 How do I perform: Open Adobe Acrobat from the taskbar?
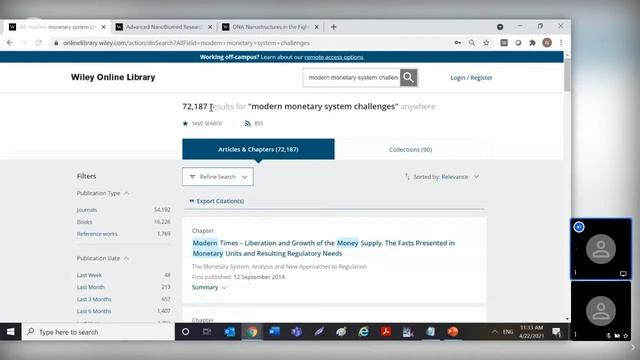pyautogui.click(x=386, y=332)
